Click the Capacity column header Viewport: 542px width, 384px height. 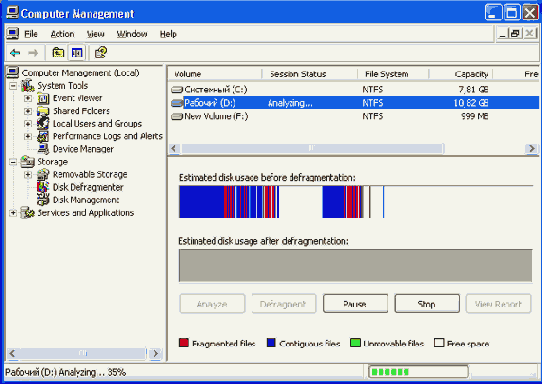[461, 74]
